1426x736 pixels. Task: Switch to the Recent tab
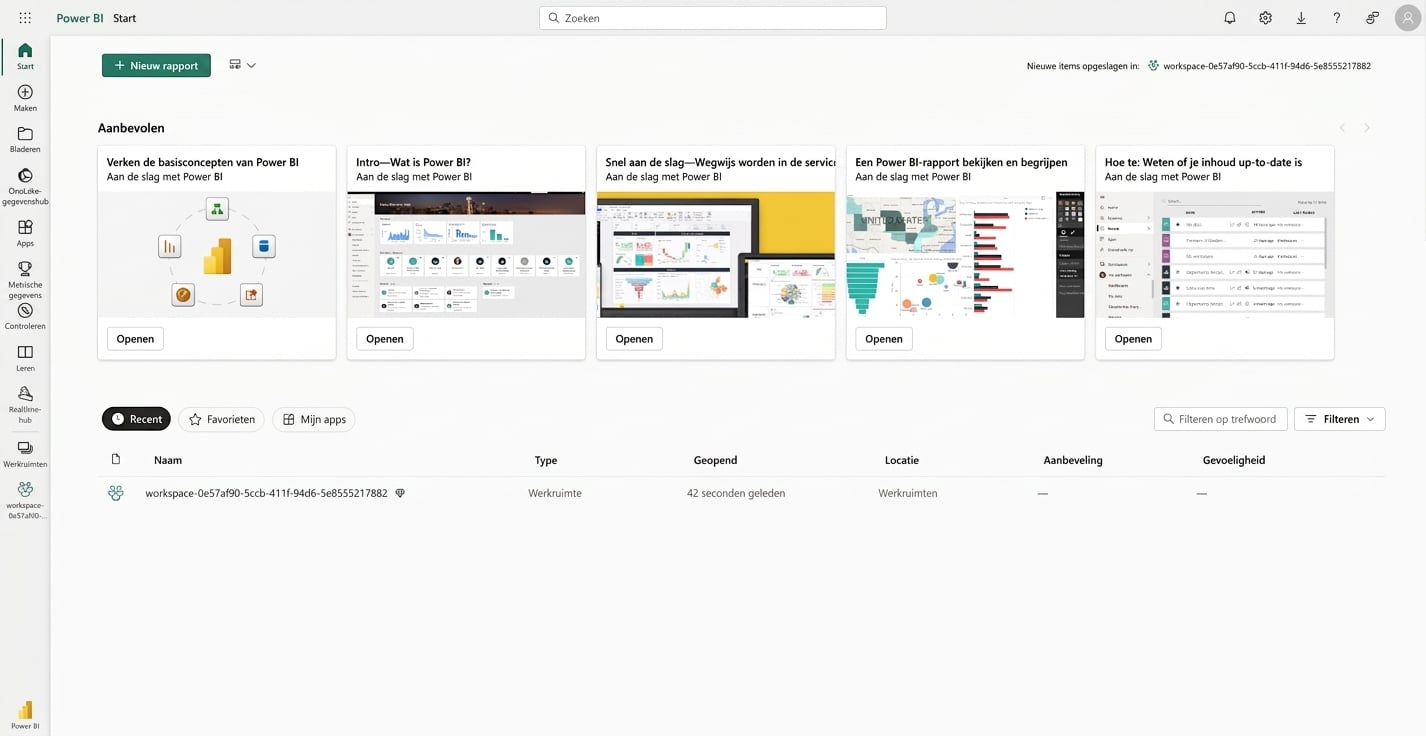136,419
